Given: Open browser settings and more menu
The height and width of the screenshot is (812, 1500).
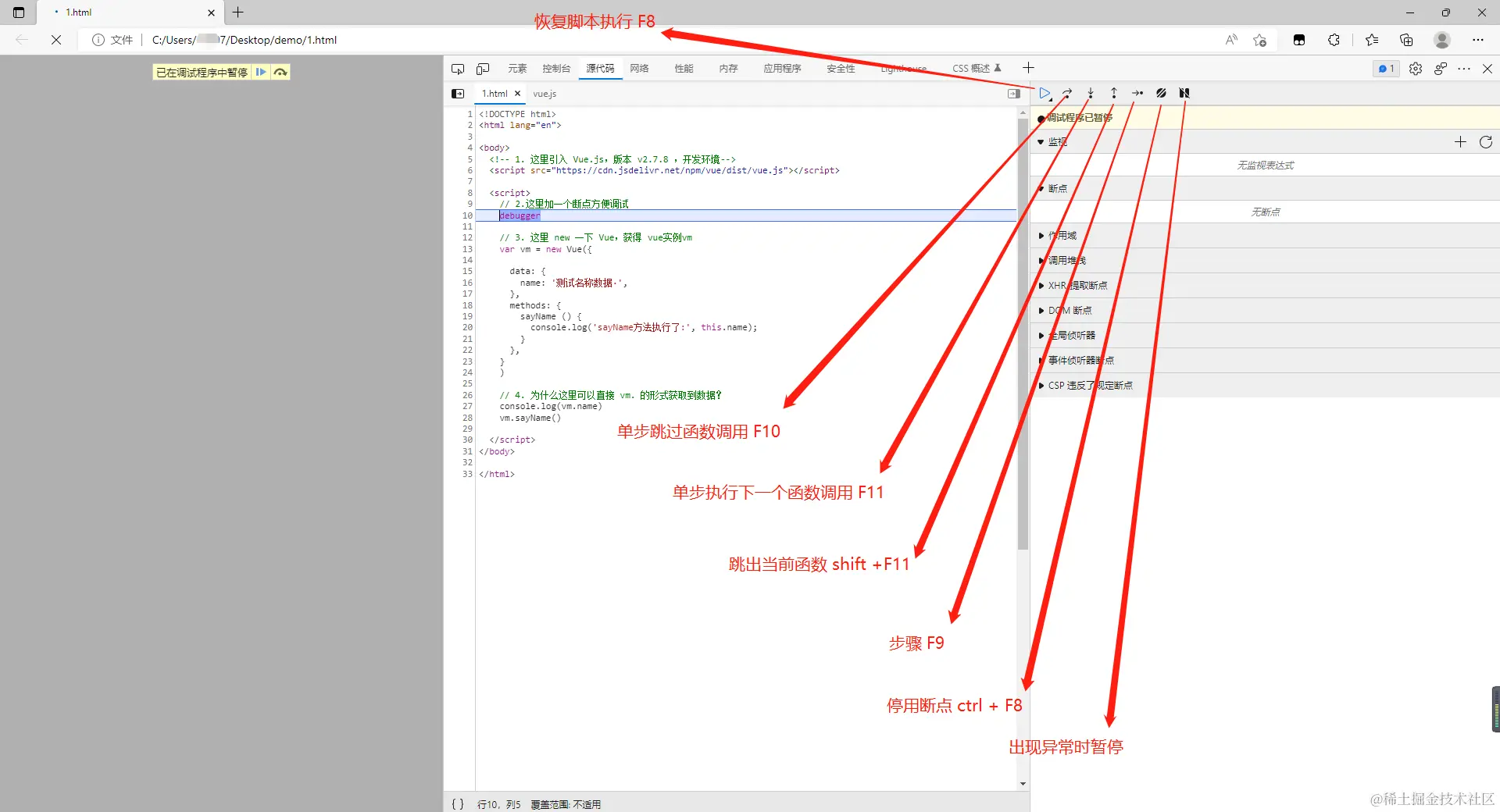Looking at the screenshot, I should pyautogui.click(x=1477, y=40).
